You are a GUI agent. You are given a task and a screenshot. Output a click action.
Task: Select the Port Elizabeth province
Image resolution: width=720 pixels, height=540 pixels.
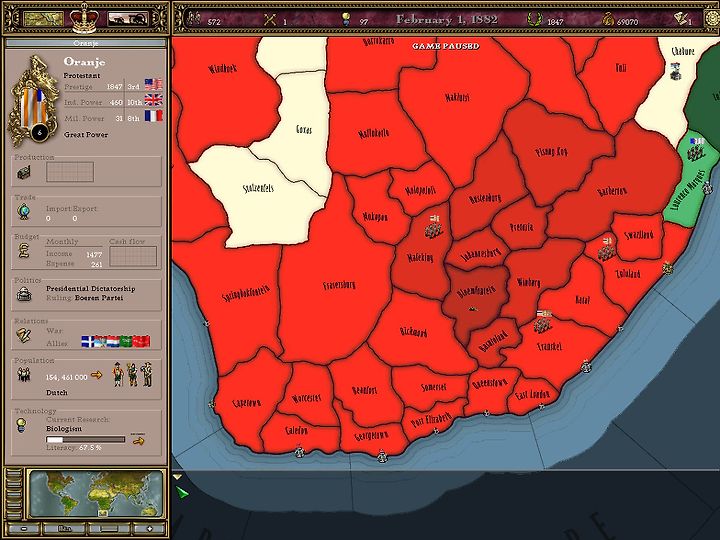431,419
